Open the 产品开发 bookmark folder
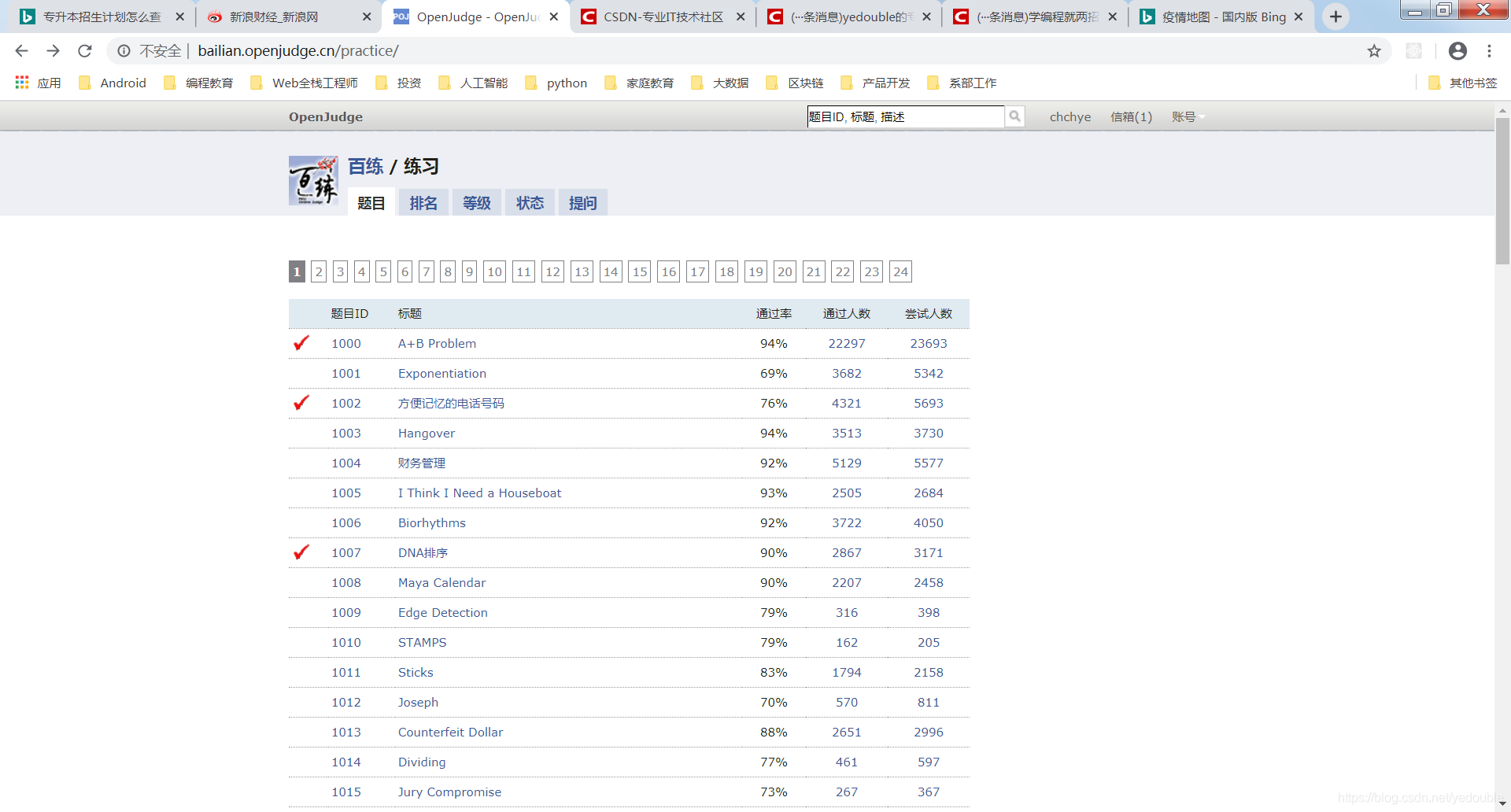The height and width of the screenshot is (812, 1511). click(x=875, y=83)
